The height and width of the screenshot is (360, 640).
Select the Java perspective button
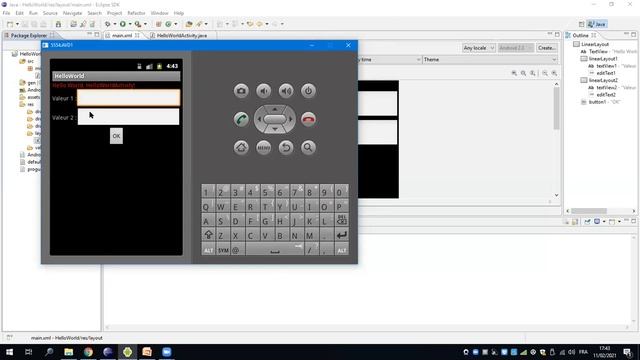coord(597,24)
